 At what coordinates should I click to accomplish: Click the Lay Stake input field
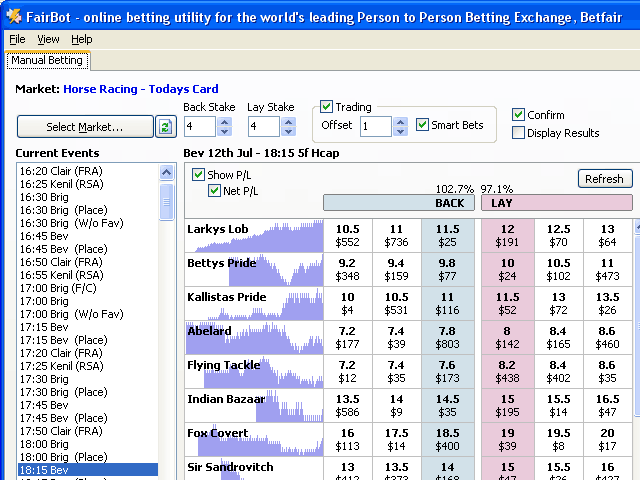(264, 127)
